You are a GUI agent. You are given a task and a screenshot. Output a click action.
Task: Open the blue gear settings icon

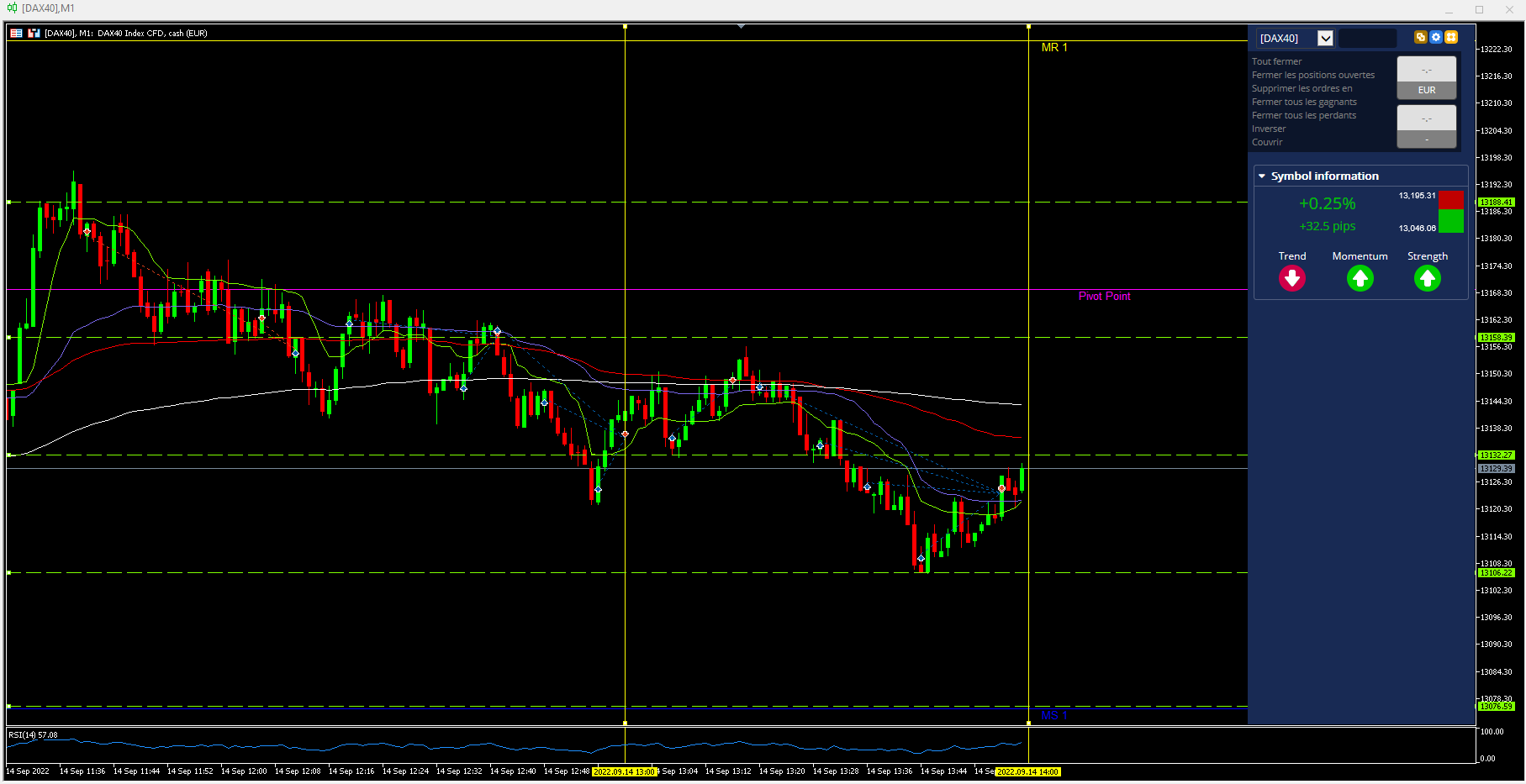(1436, 37)
